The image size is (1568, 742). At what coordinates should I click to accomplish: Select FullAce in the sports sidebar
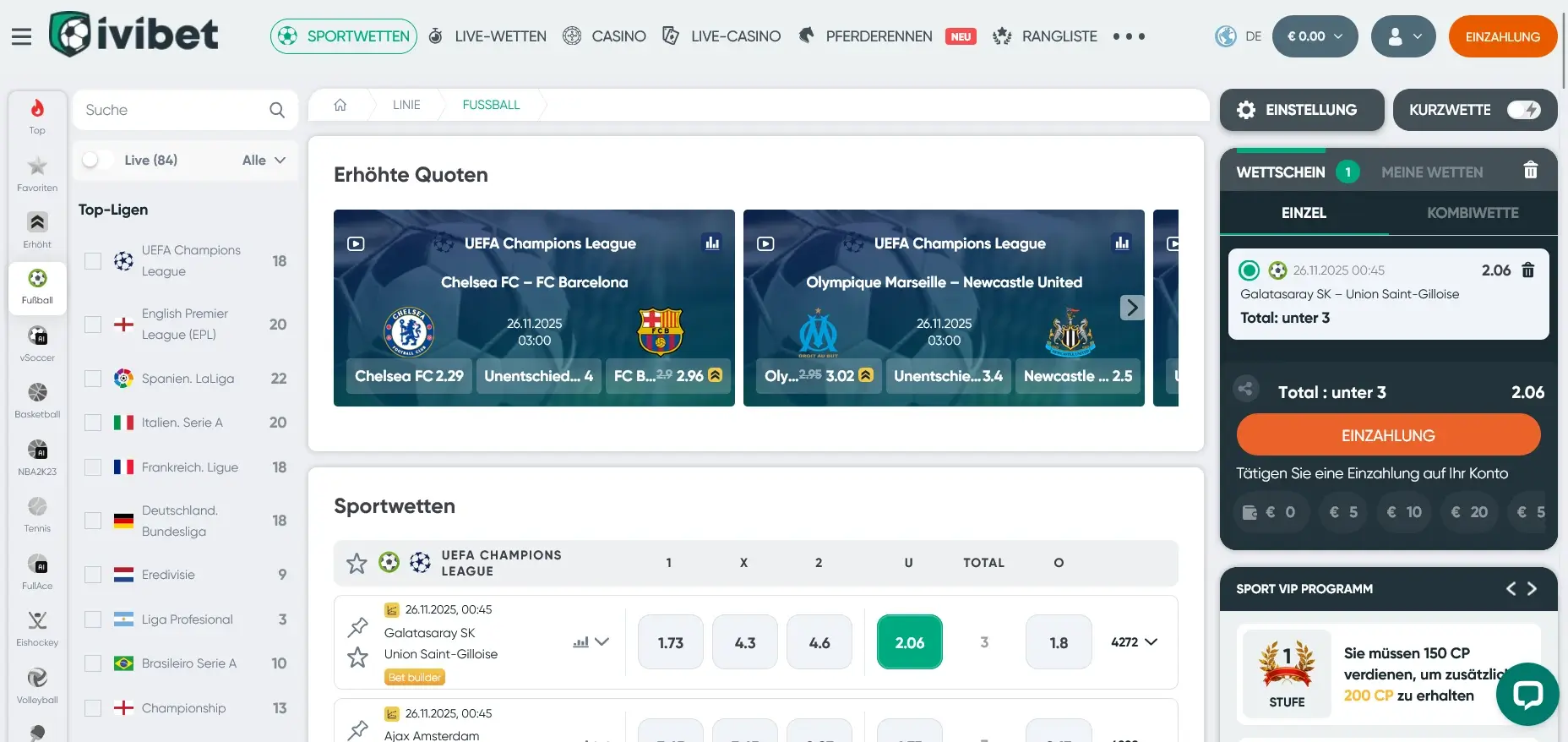pos(37,572)
